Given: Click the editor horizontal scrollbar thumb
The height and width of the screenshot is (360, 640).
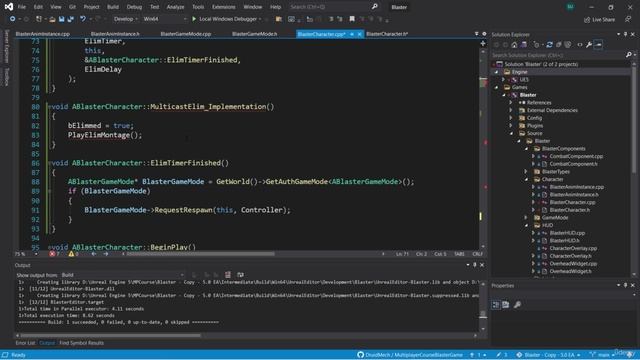Looking at the screenshot, I should point(200,254).
